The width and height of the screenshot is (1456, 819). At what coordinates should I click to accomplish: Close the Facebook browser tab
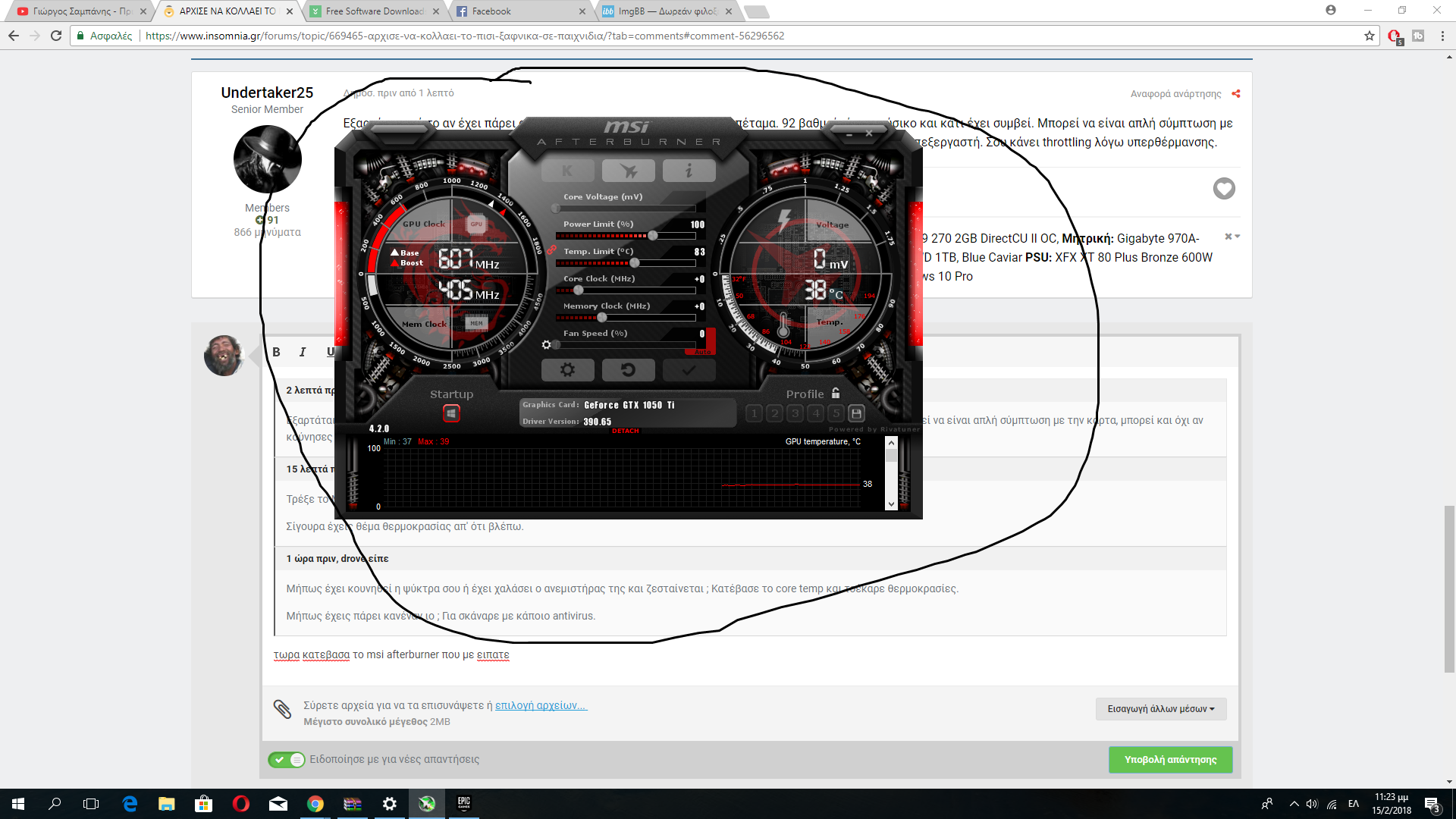tap(582, 11)
